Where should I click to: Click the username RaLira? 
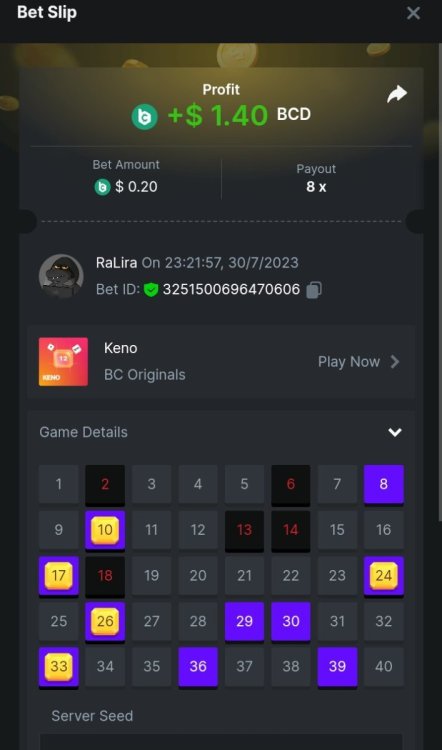click(116, 263)
